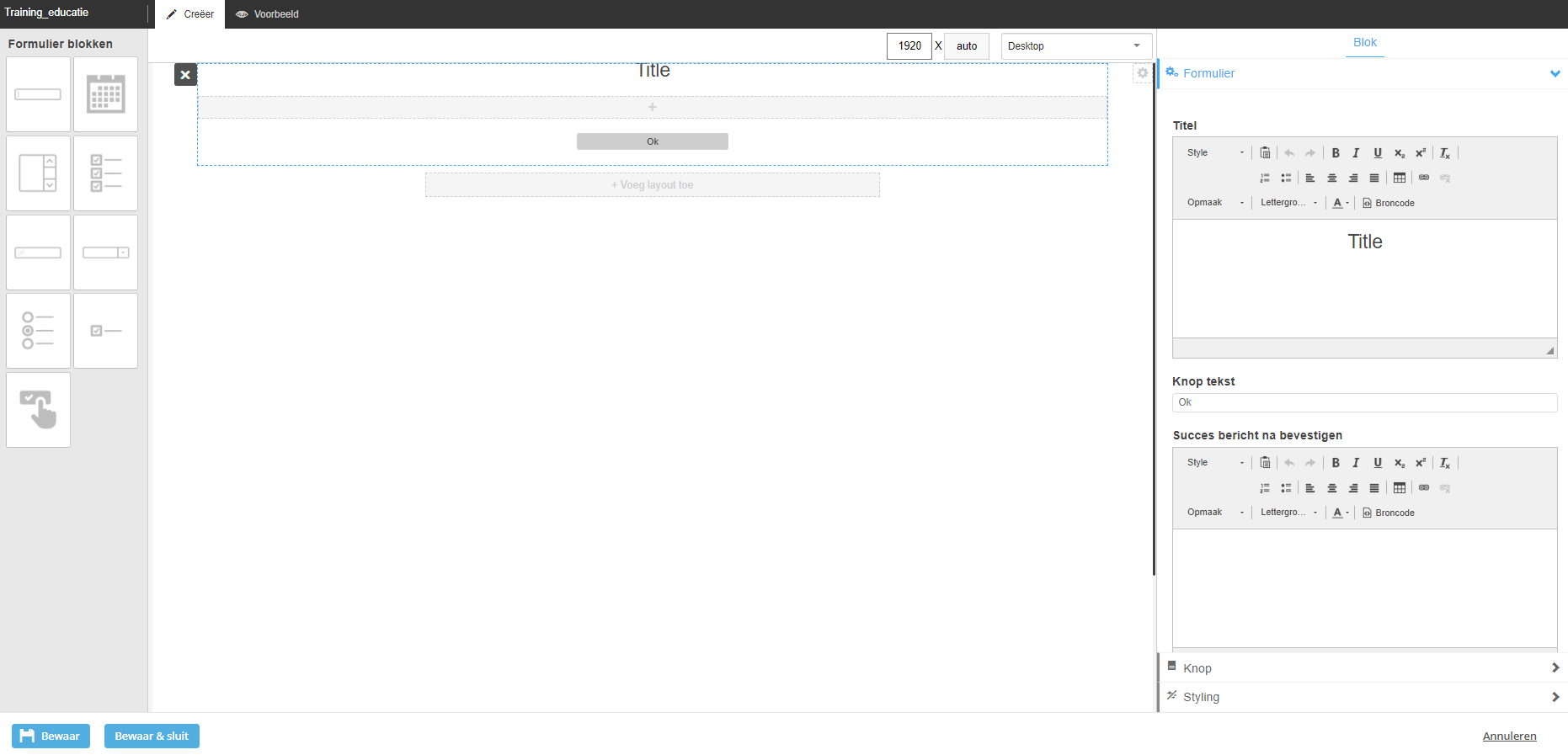Open text color picker in Succes bericht editor
The height and width of the screenshot is (755, 1568).
pyautogui.click(x=1341, y=513)
